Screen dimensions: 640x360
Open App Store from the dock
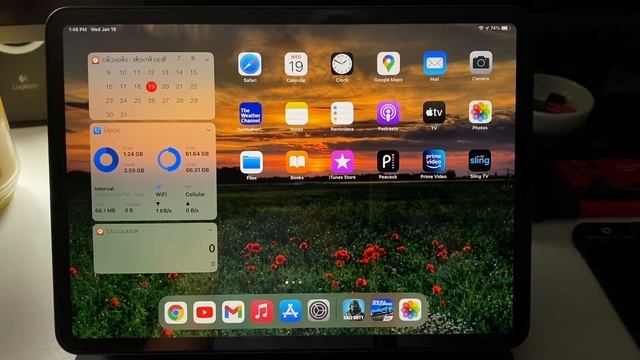[x=290, y=311]
